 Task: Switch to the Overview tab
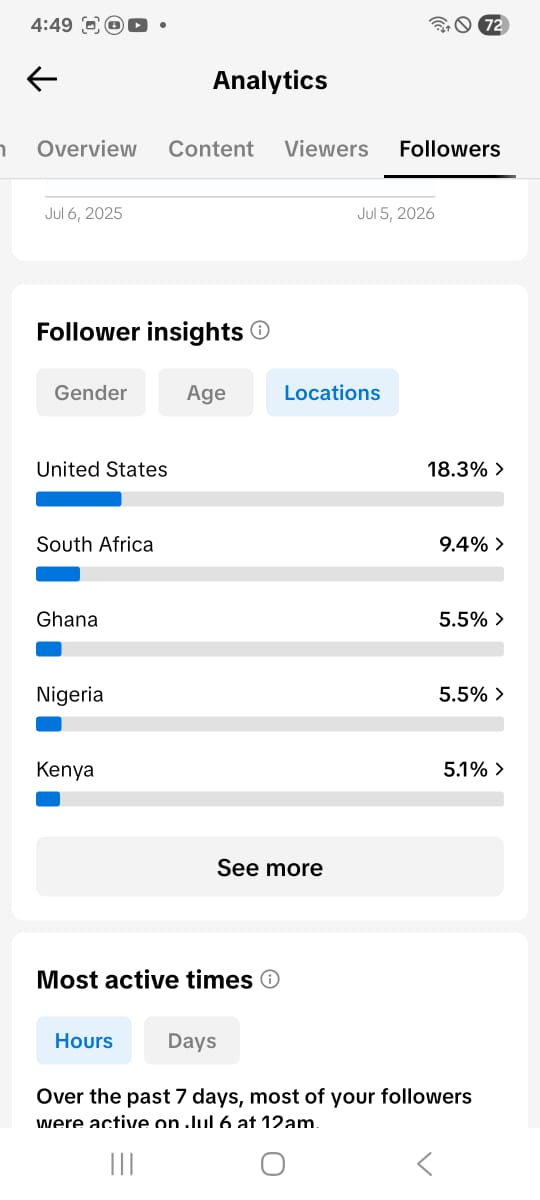[x=87, y=149]
